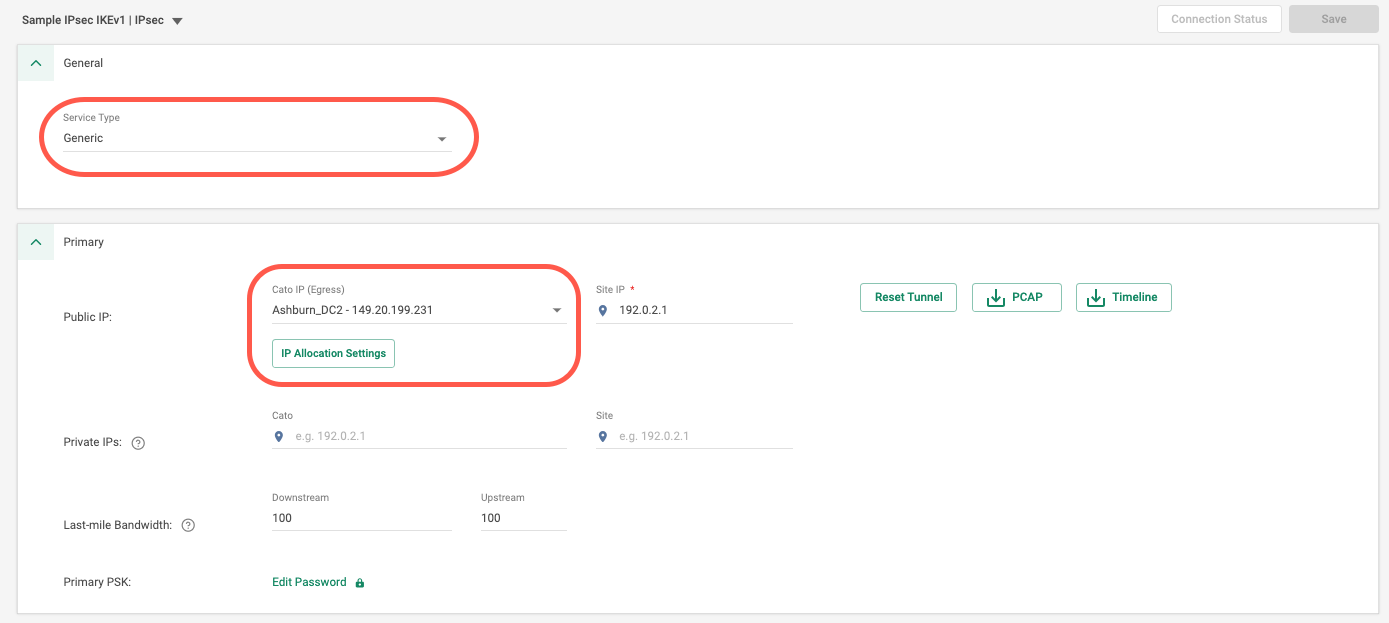Click the pin icon in Cato private IP field
Image resolution: width=1389 pixels, height=623 pixels.
pos(279,437)
